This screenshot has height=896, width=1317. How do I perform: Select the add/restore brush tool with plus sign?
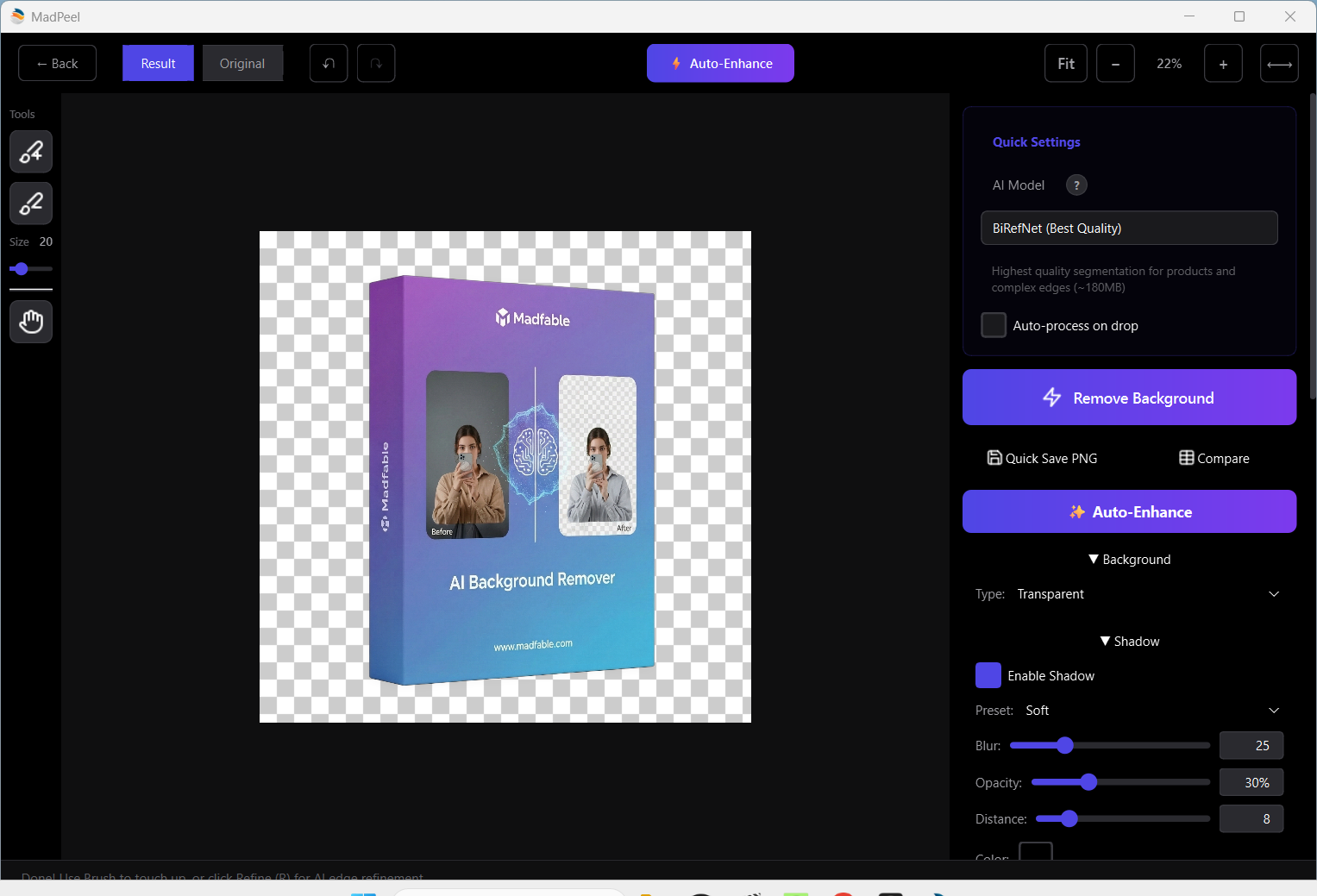[31, 152]
